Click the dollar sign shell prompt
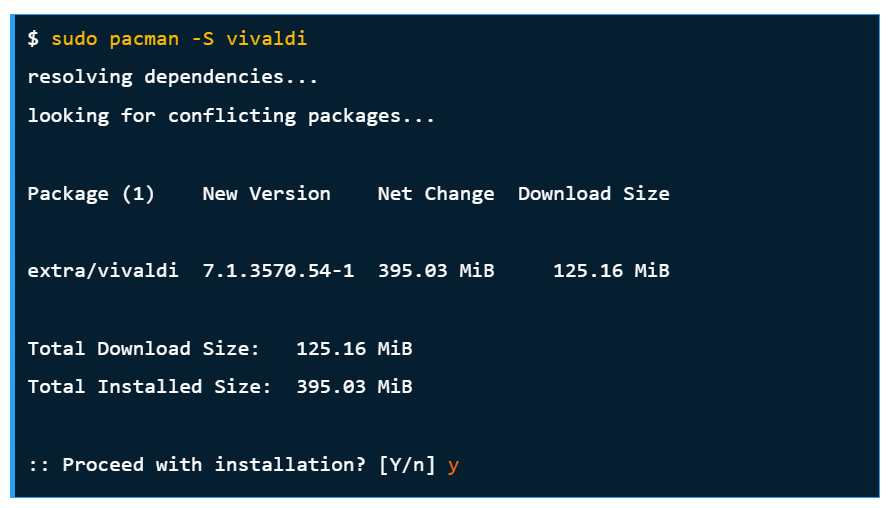 (x=33, y=39)
